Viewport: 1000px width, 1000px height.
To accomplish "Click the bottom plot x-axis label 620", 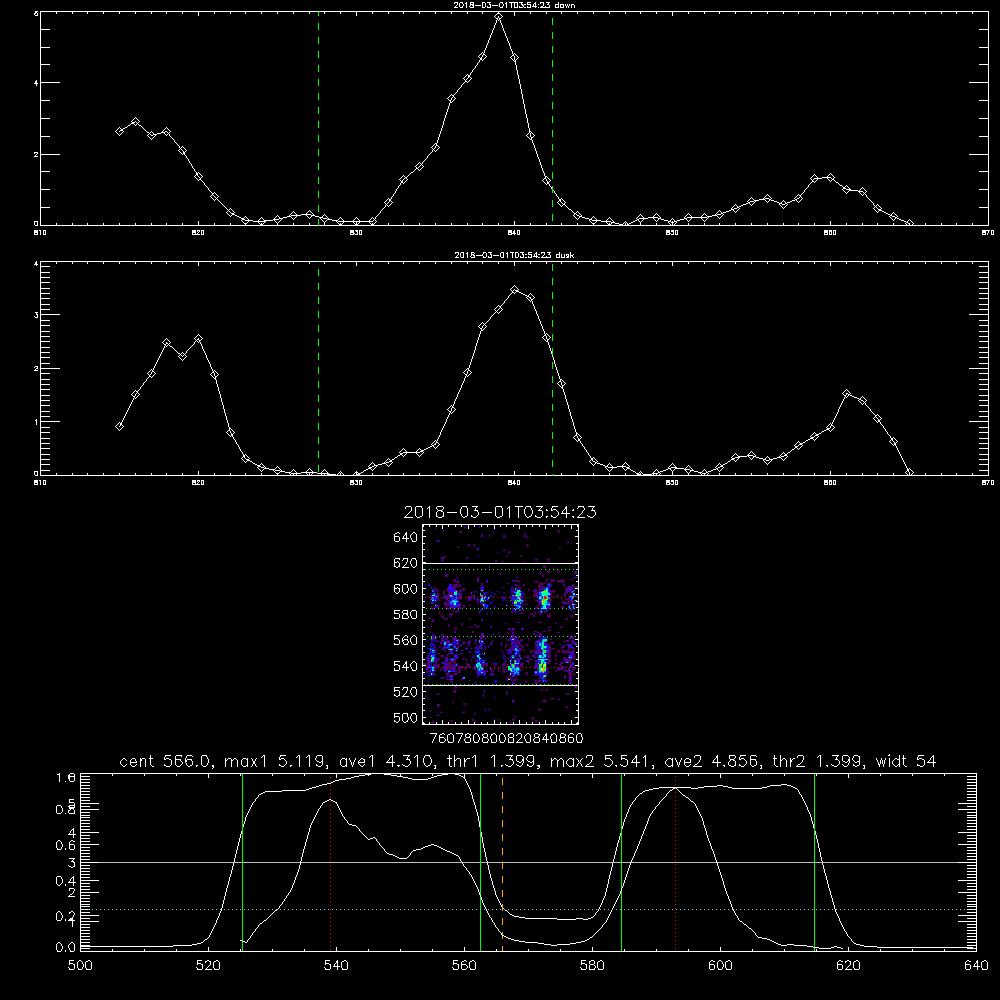I will [848, 966].
